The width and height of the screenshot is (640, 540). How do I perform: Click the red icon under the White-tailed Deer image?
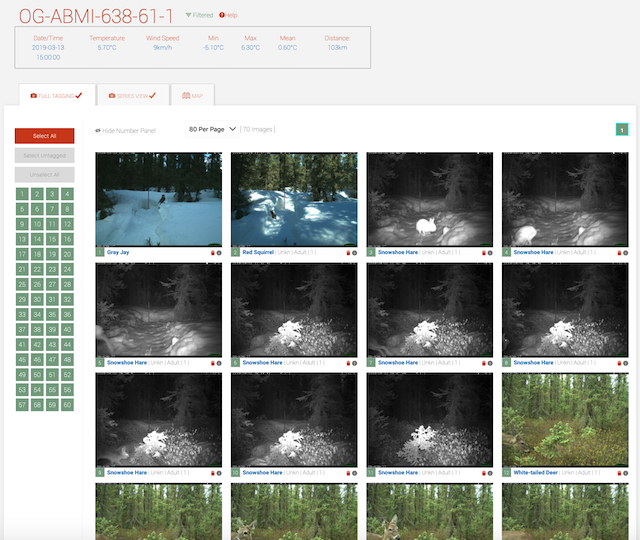(619, 473)
